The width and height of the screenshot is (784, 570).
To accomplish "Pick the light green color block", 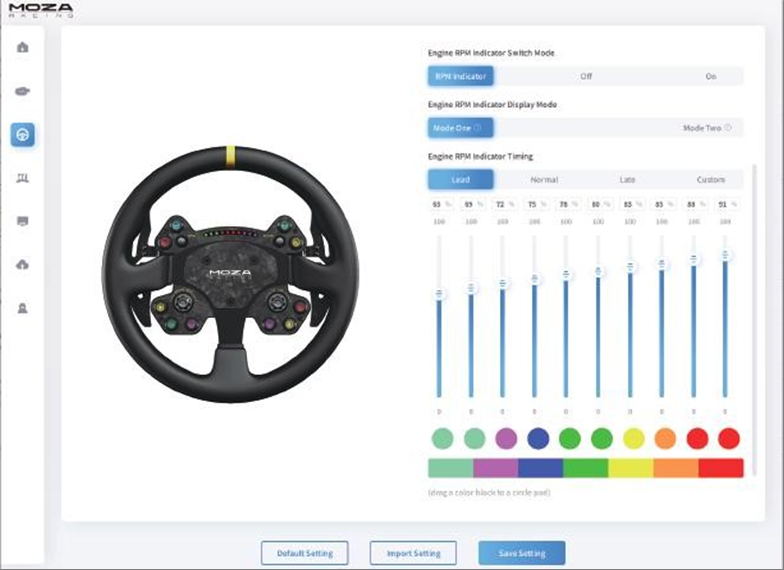I will point(450,468).
